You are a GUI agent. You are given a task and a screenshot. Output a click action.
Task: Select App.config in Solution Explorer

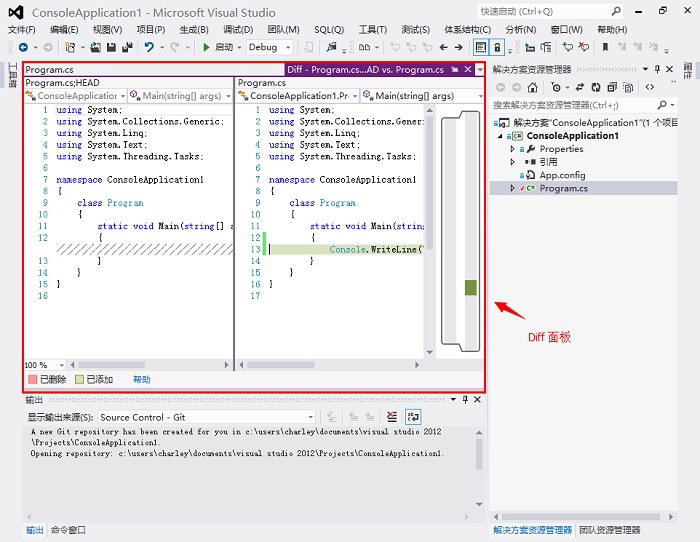click(562, 175)
